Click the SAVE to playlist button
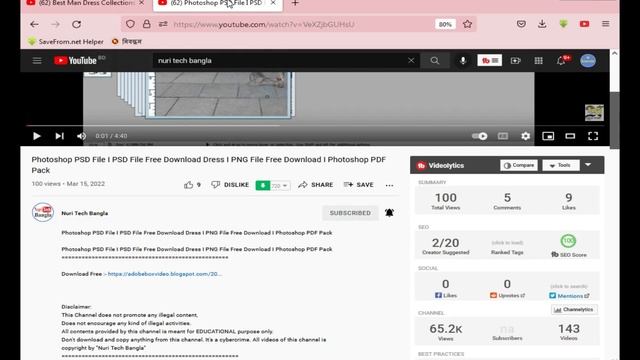This screenshot has width=640, height=360. 359,185
